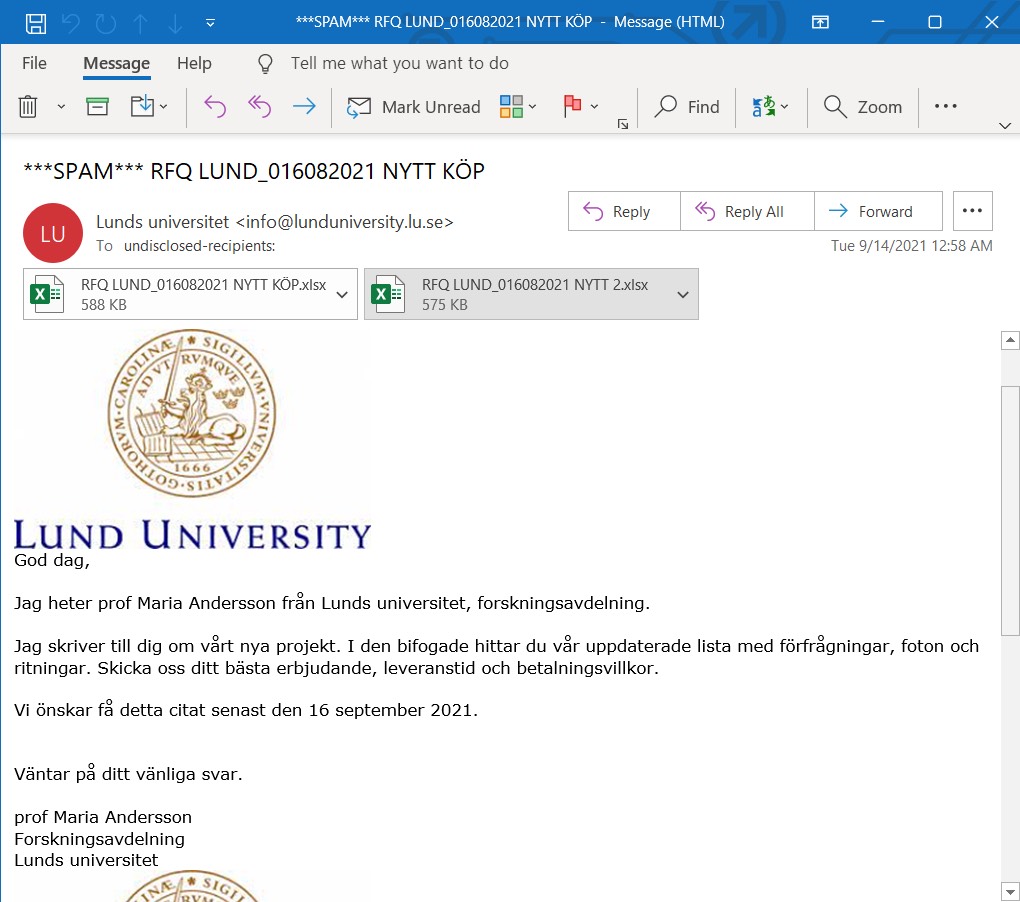Archive the message using the toolbar
Viewport: 1020px width, 902px height.
pos(97,107)
